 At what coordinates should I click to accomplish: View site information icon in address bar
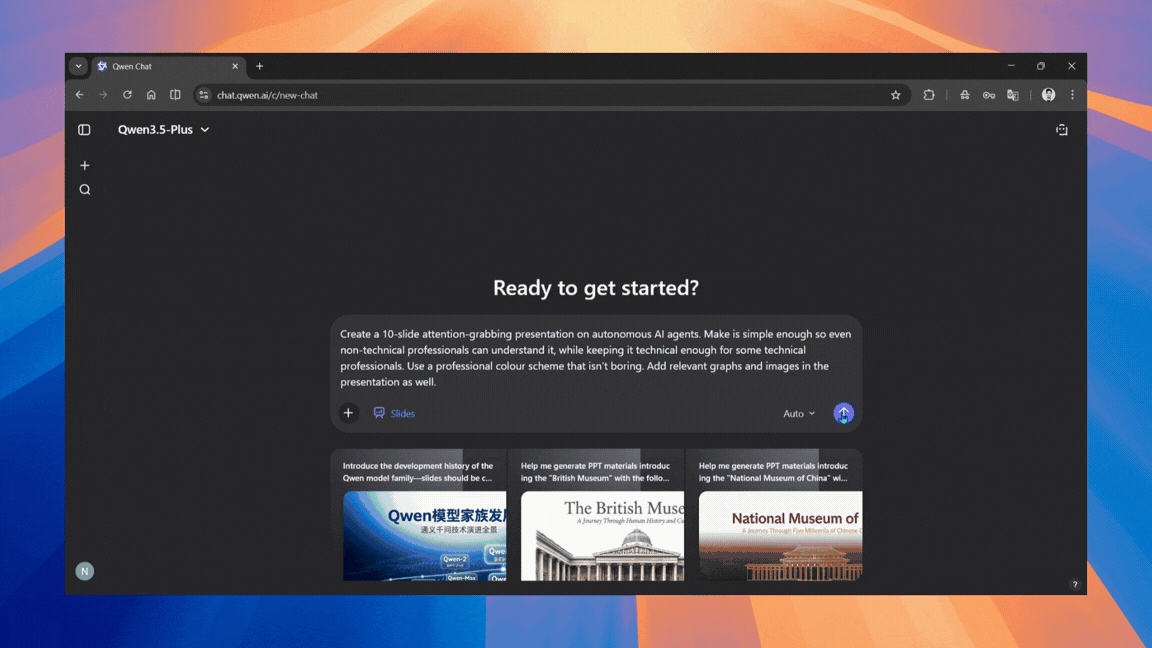pos(204,95)
